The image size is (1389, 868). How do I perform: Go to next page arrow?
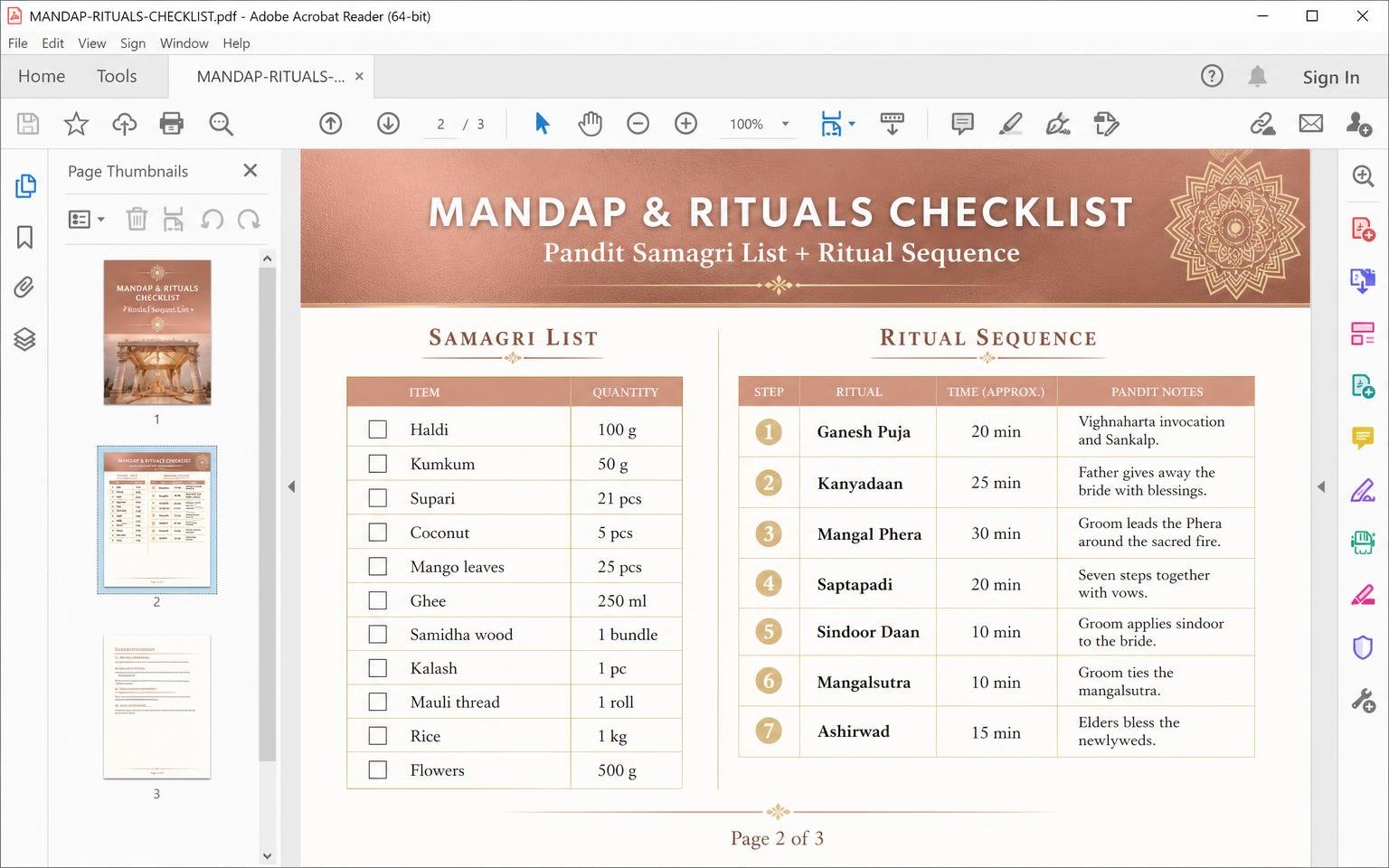388,124
